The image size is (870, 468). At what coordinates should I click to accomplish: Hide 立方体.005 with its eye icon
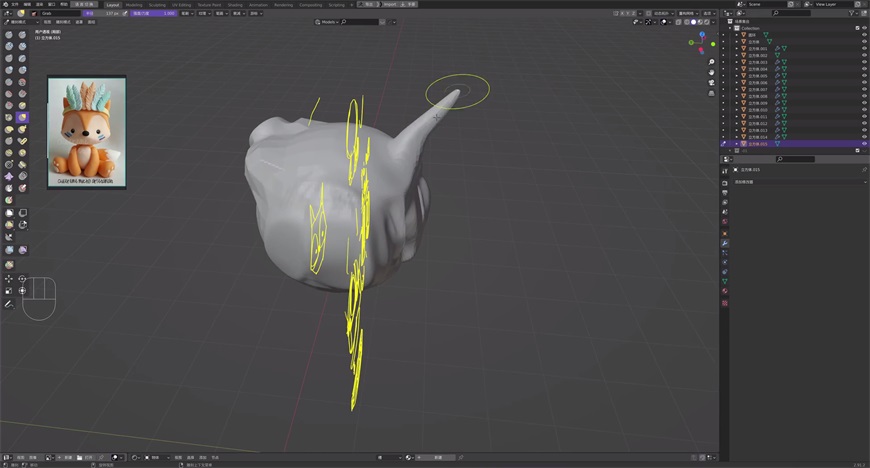tap(864, 76)
